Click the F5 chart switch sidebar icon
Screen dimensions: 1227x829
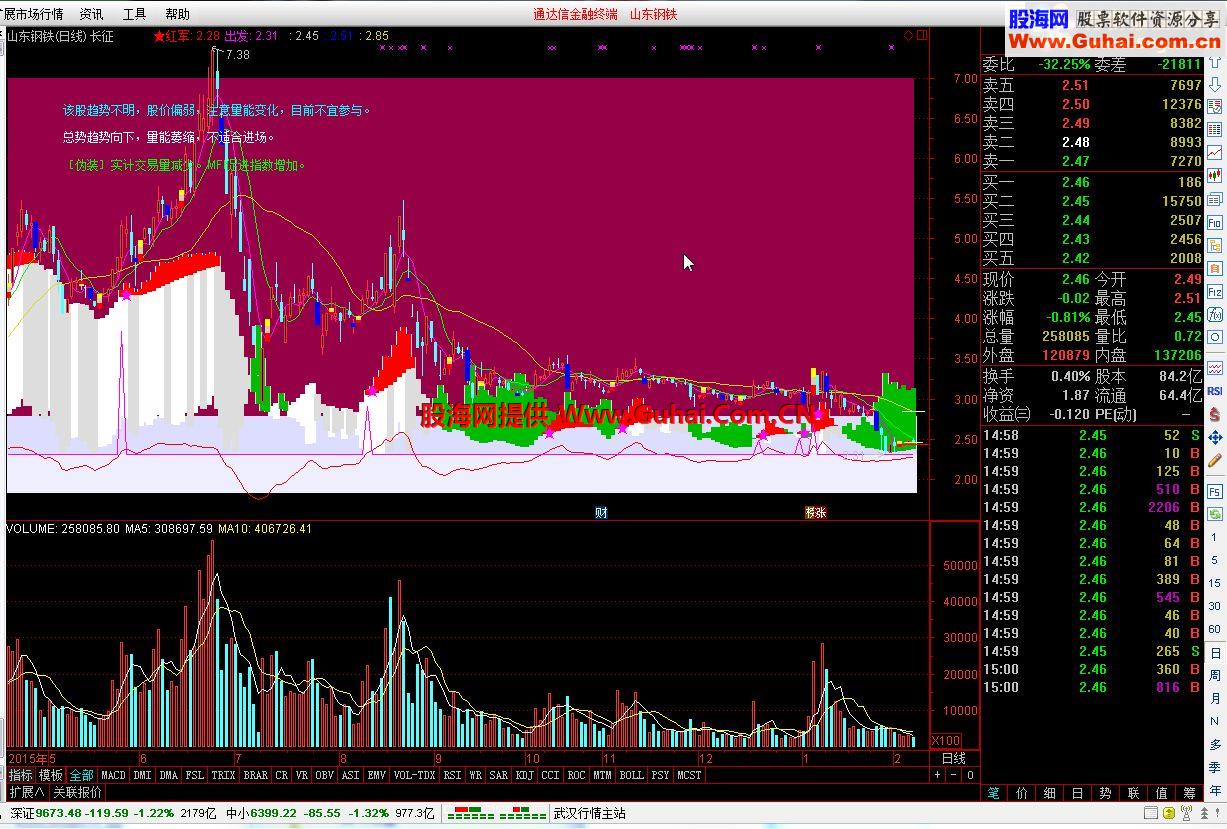[1215, 492]
